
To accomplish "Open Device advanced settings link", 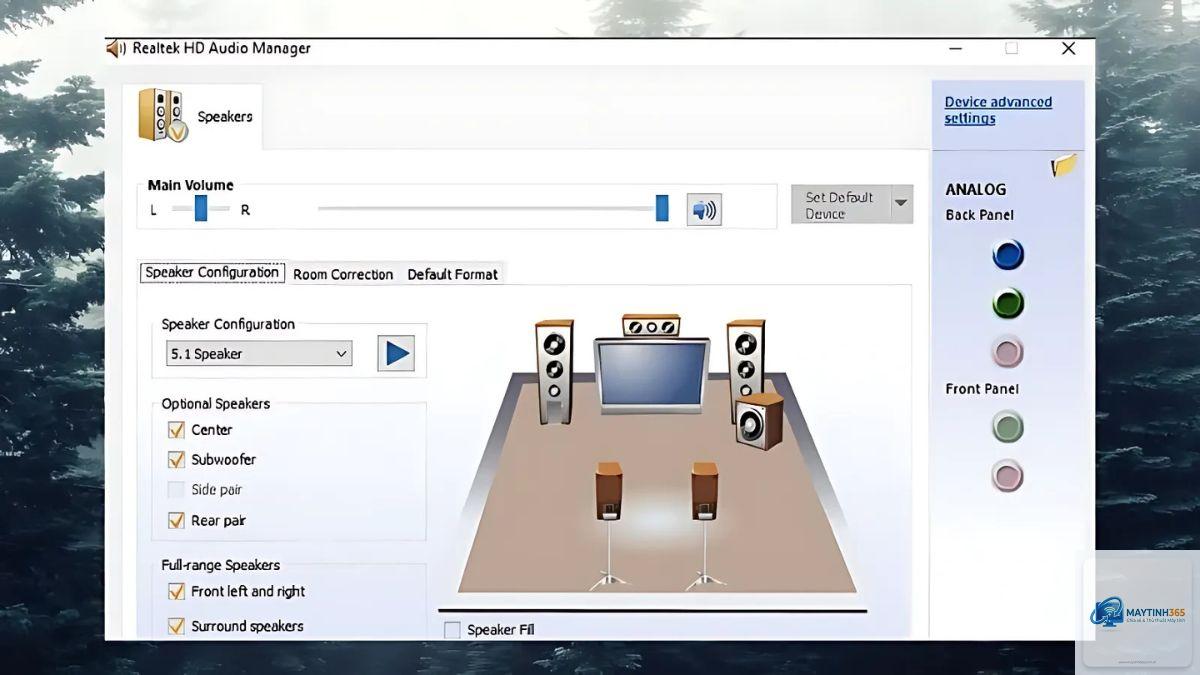I will click(x=998, y=110).
